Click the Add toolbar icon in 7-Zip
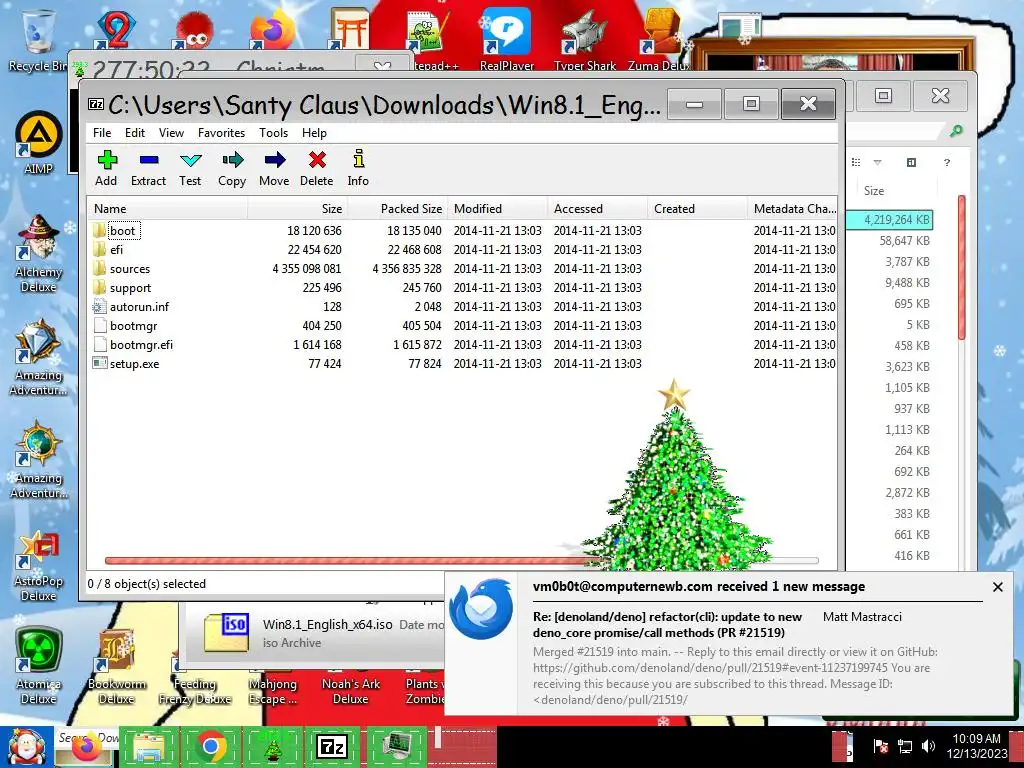 coord(106,168)
